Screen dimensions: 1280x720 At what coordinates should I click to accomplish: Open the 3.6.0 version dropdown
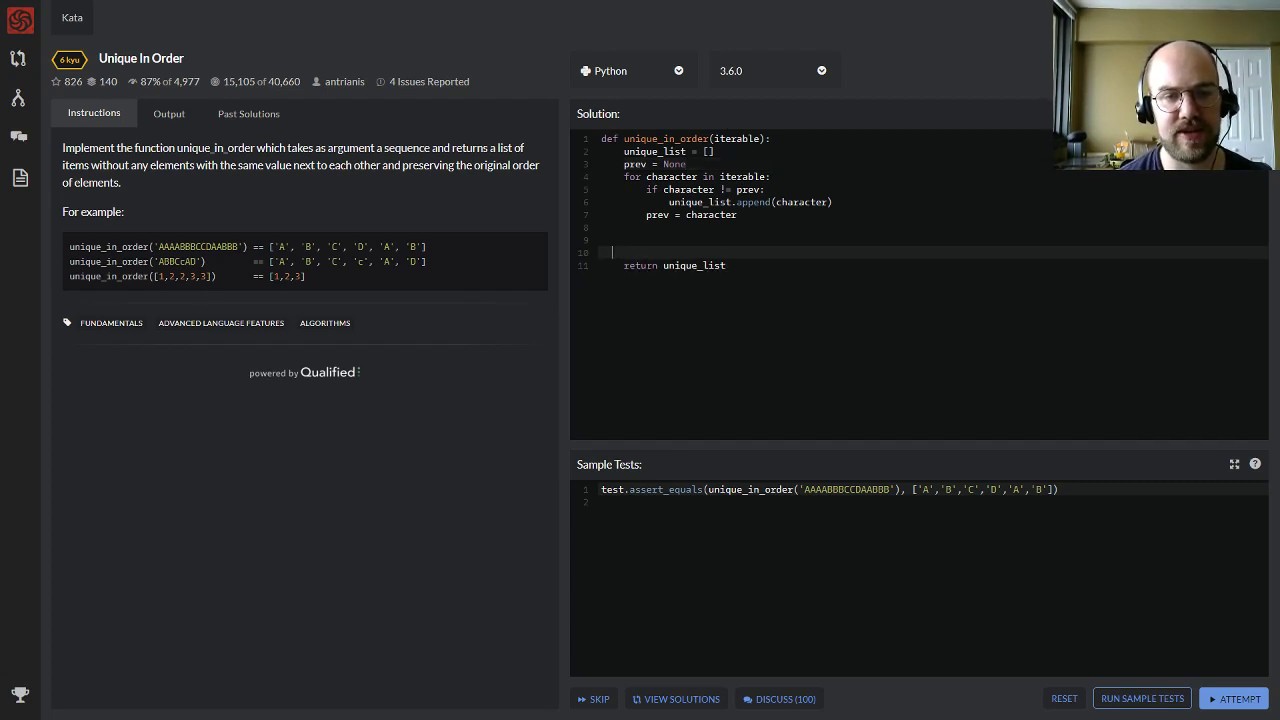coord(773,71)
